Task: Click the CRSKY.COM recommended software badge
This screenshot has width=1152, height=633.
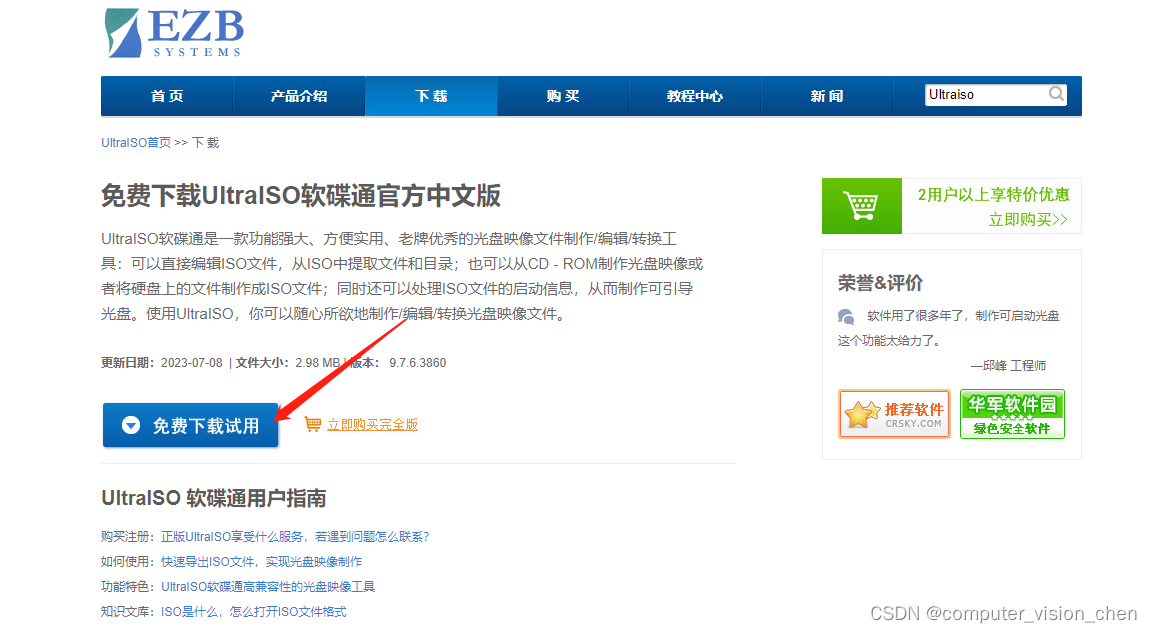Action: click(894, 414)
